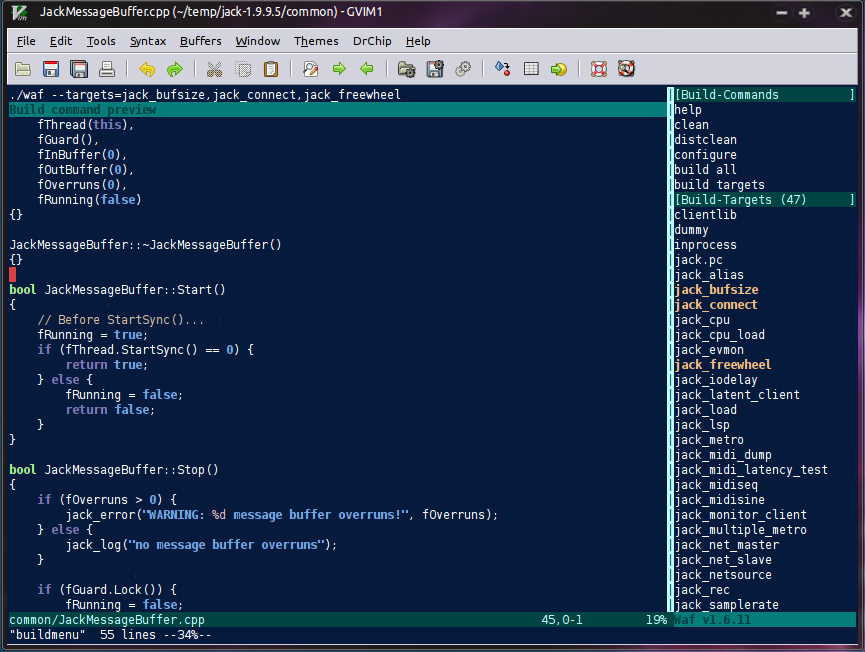Viewport: 865px width, 652px height.
Task: Select the build all command
Action: tap(706, 170)
